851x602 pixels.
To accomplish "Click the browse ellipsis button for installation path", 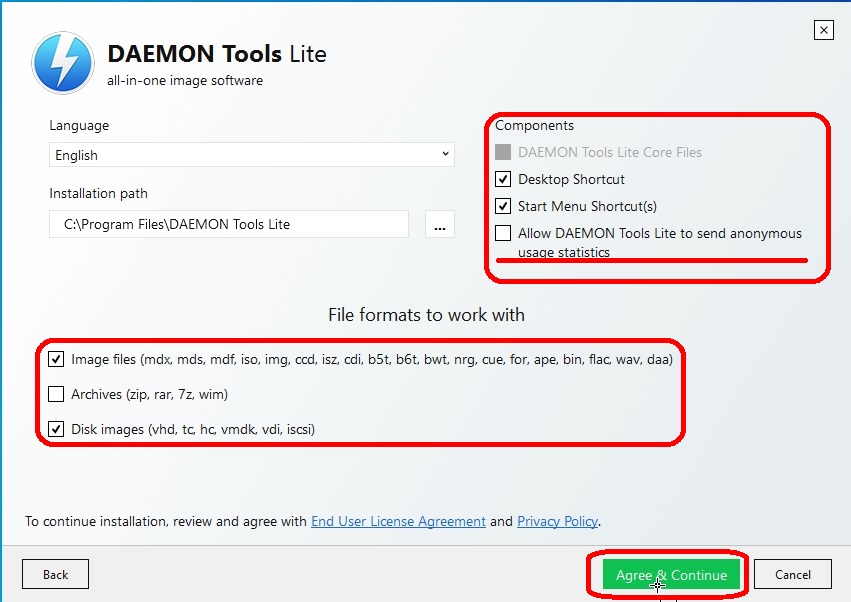I will pyautogui.click(x=440, y=224).
